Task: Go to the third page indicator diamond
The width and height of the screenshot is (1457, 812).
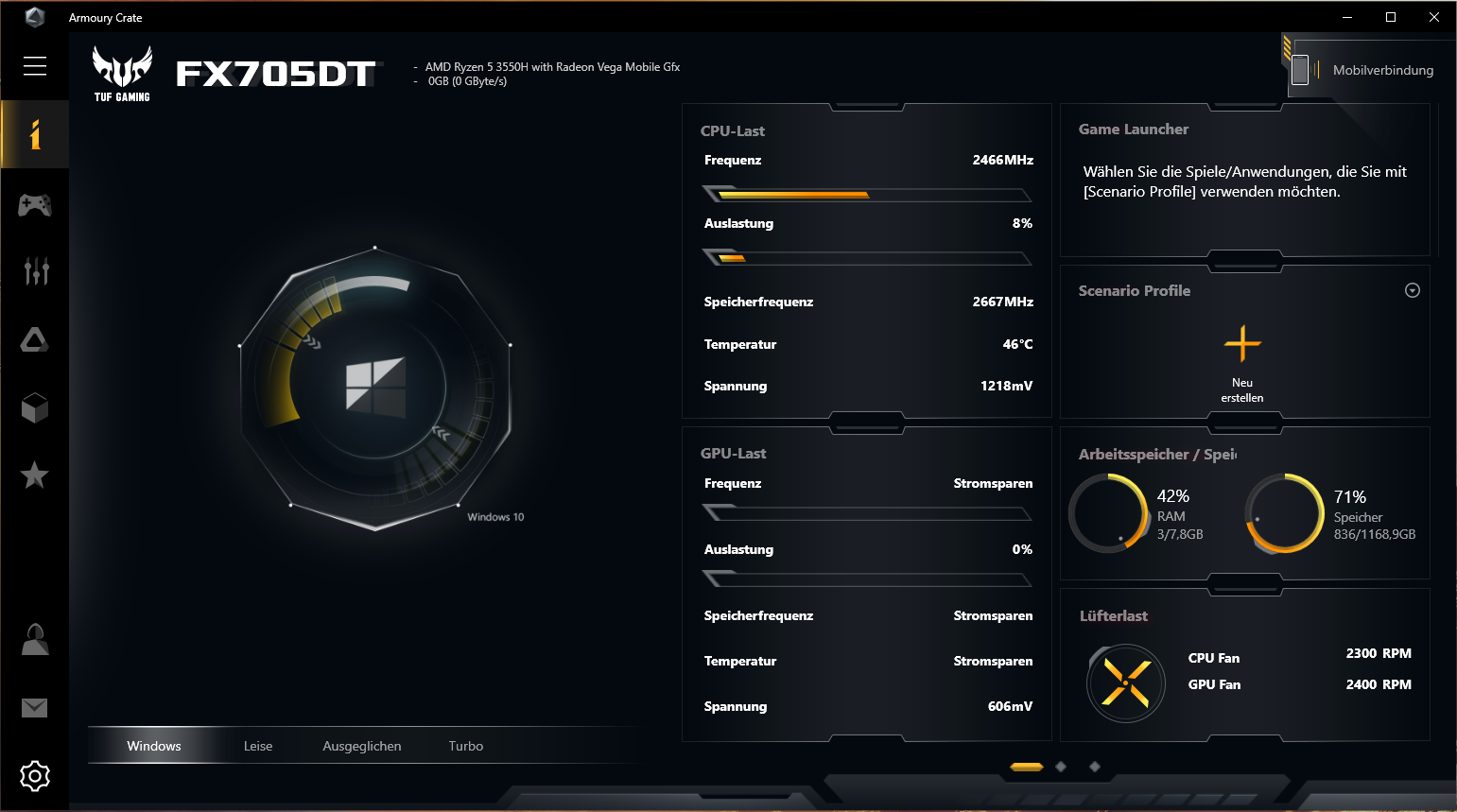Action: pos(1095,767)
